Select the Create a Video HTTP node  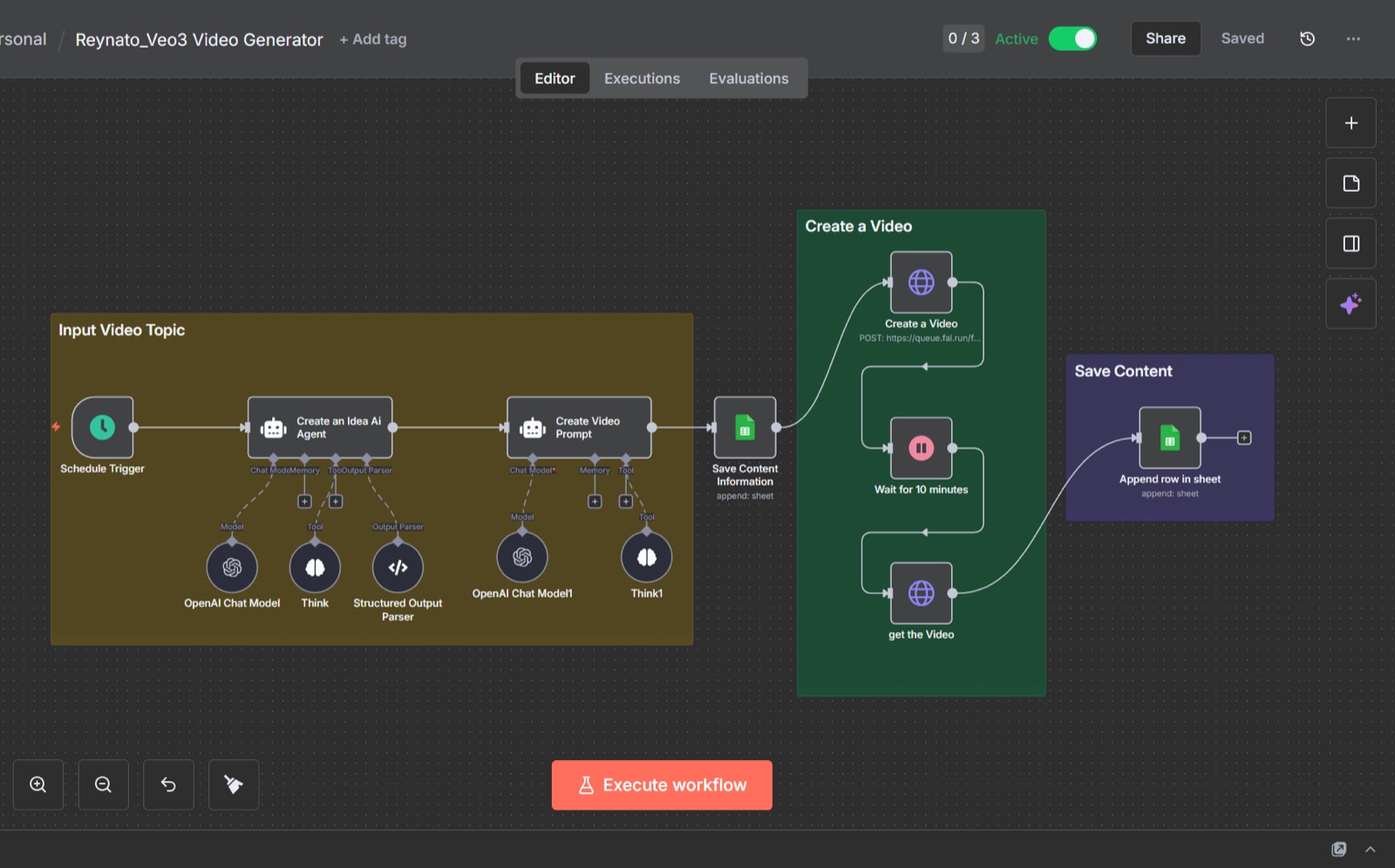921,282
